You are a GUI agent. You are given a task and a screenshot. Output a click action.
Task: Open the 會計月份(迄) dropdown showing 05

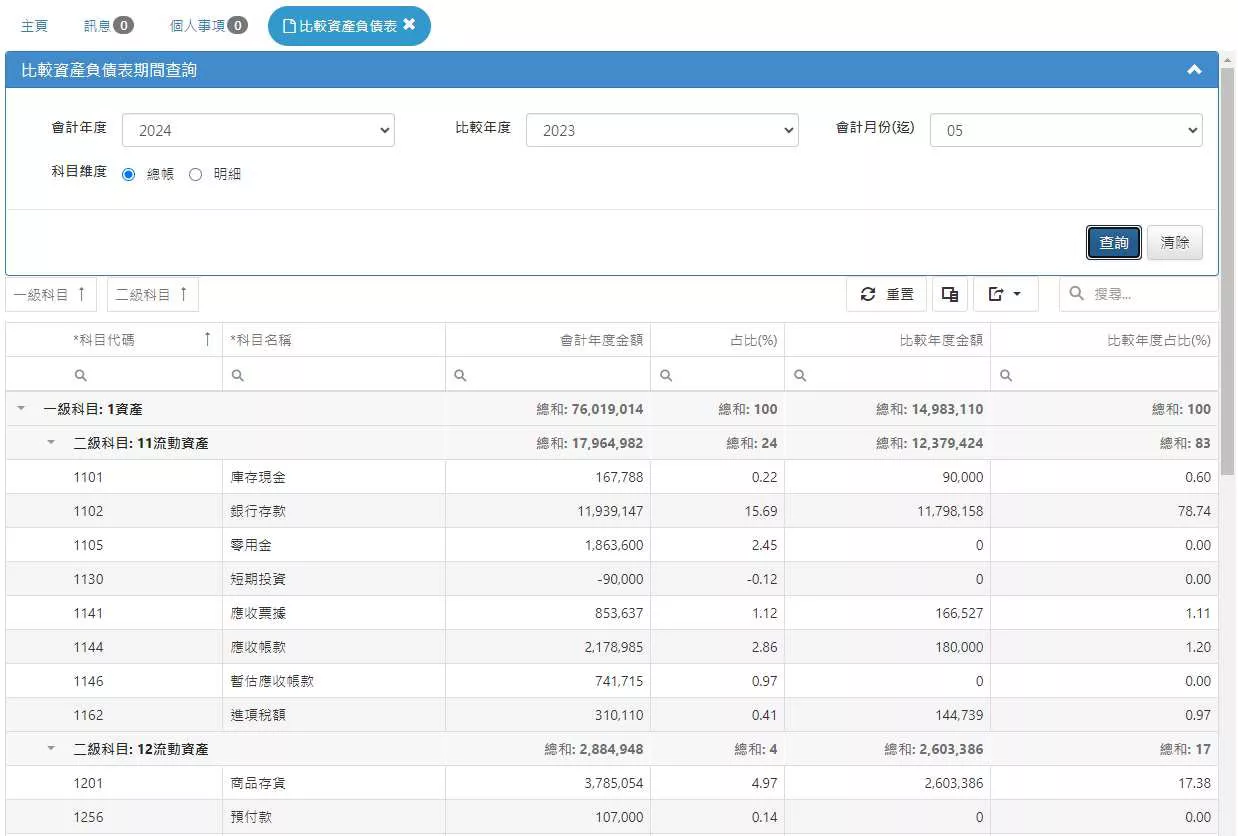point(1066,130)
